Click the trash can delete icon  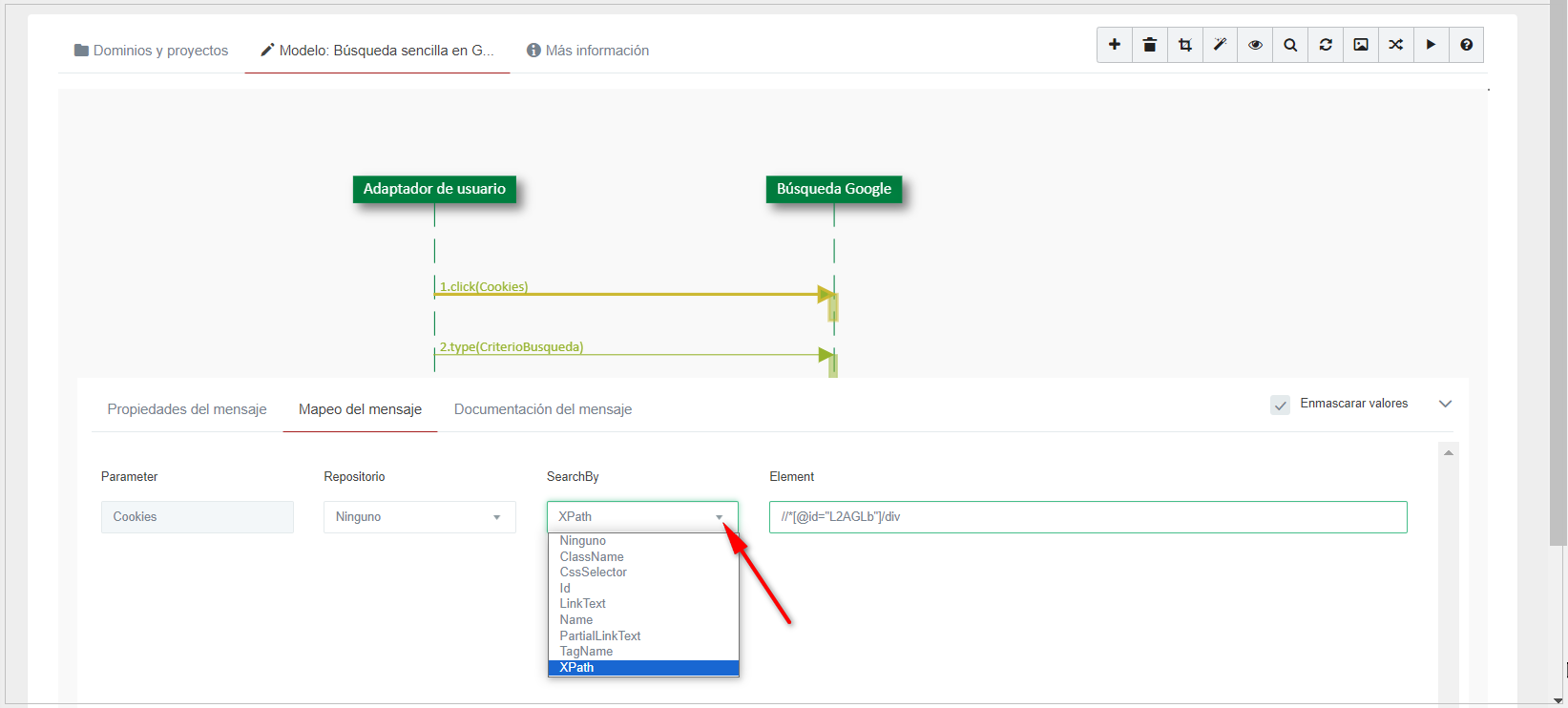click(x=1149, y=45)
